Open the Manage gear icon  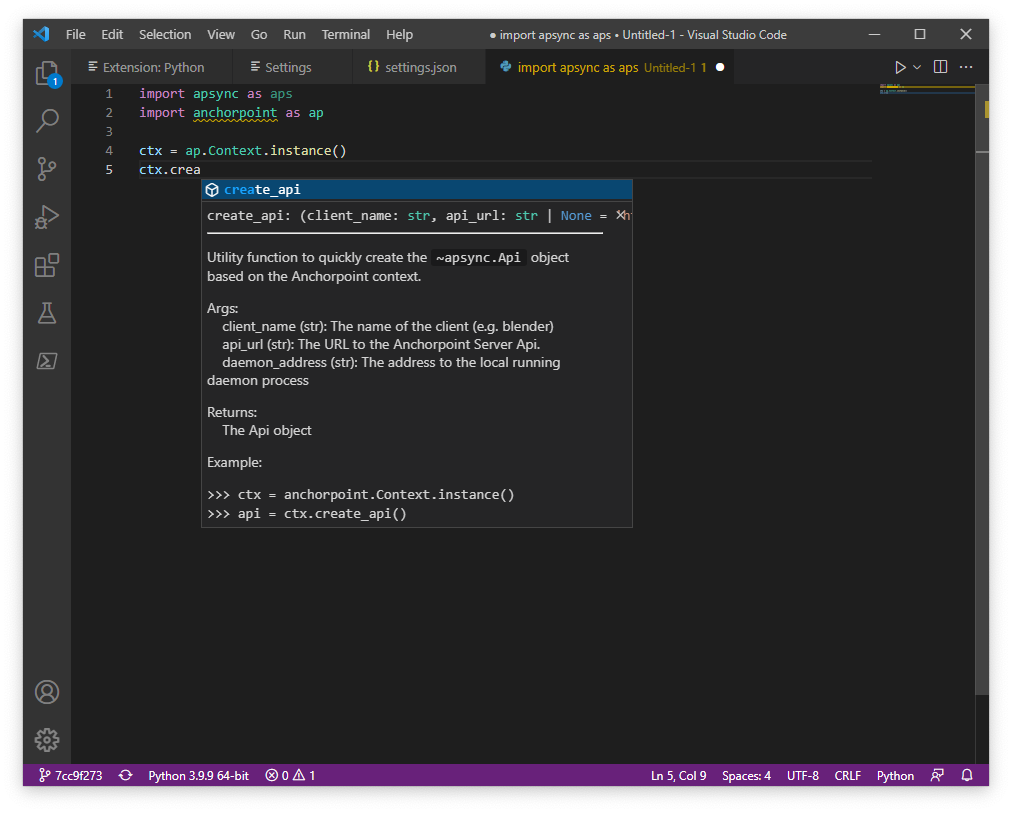tap(47, 740)
